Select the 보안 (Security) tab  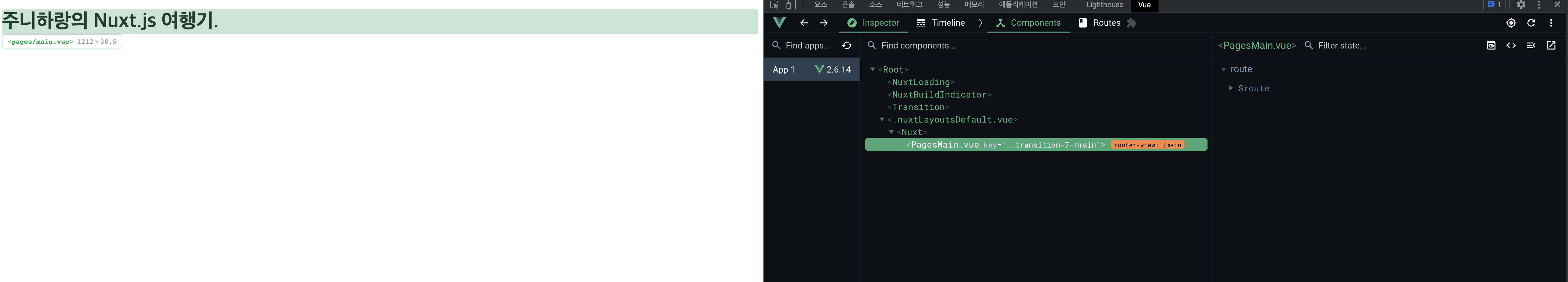pos(1059,5)
